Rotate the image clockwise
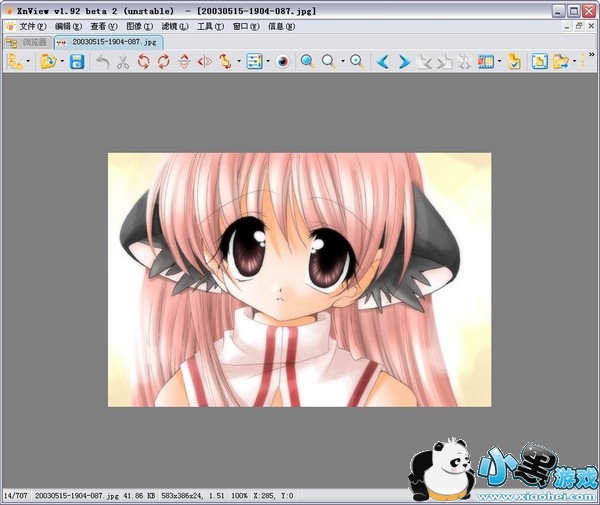 pos(163,62)
